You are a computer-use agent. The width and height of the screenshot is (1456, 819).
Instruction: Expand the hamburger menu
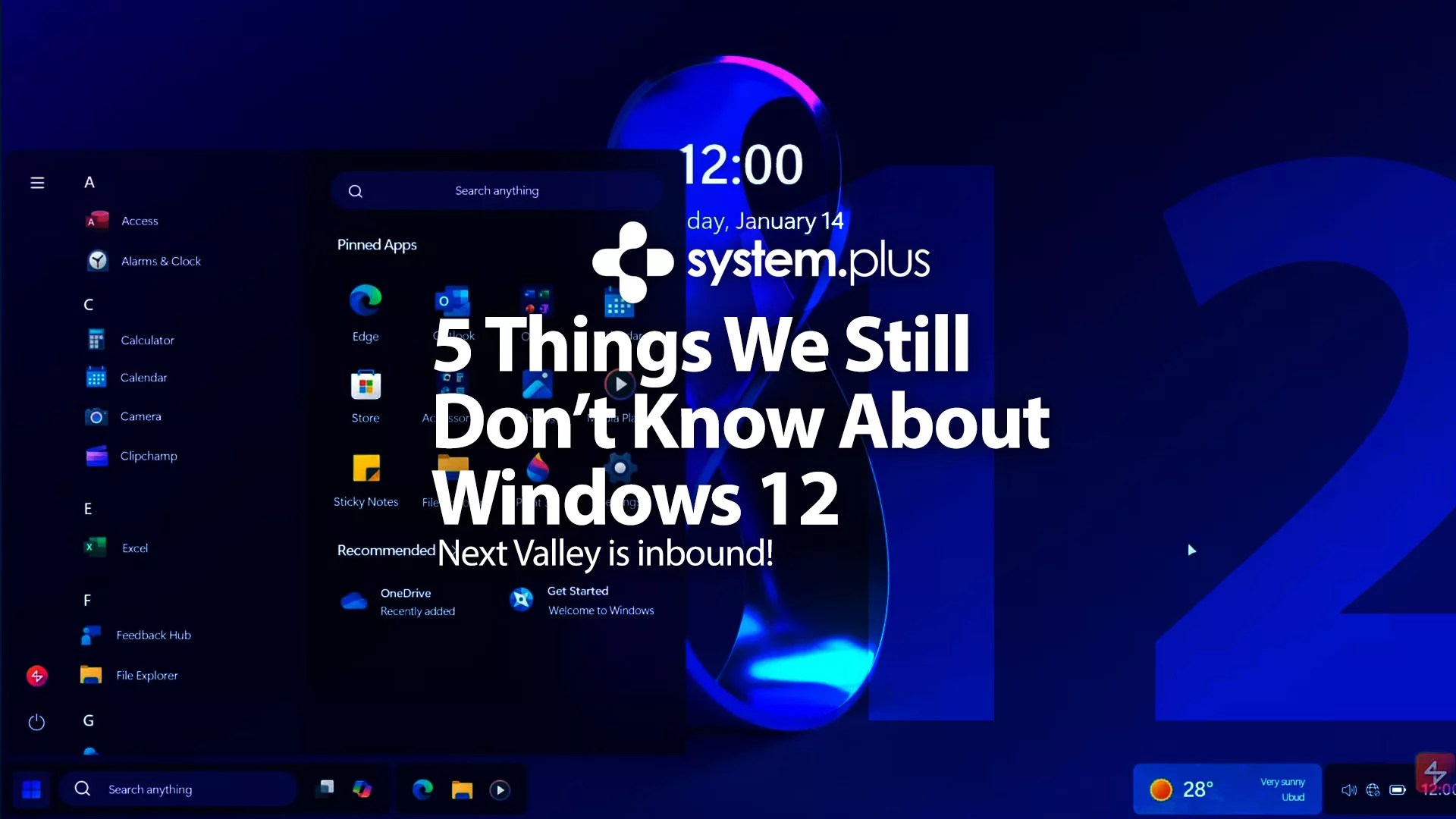click(37, 183)
